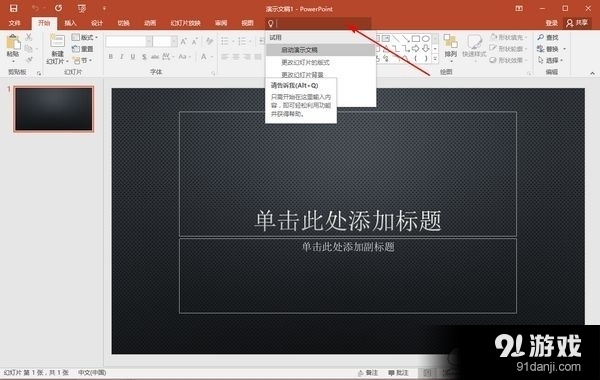This screenshot has width=600, height=380.
Task: Switch to the 审阅 (Review) tab
Action: pyautogui.click(x=221, y=23)
